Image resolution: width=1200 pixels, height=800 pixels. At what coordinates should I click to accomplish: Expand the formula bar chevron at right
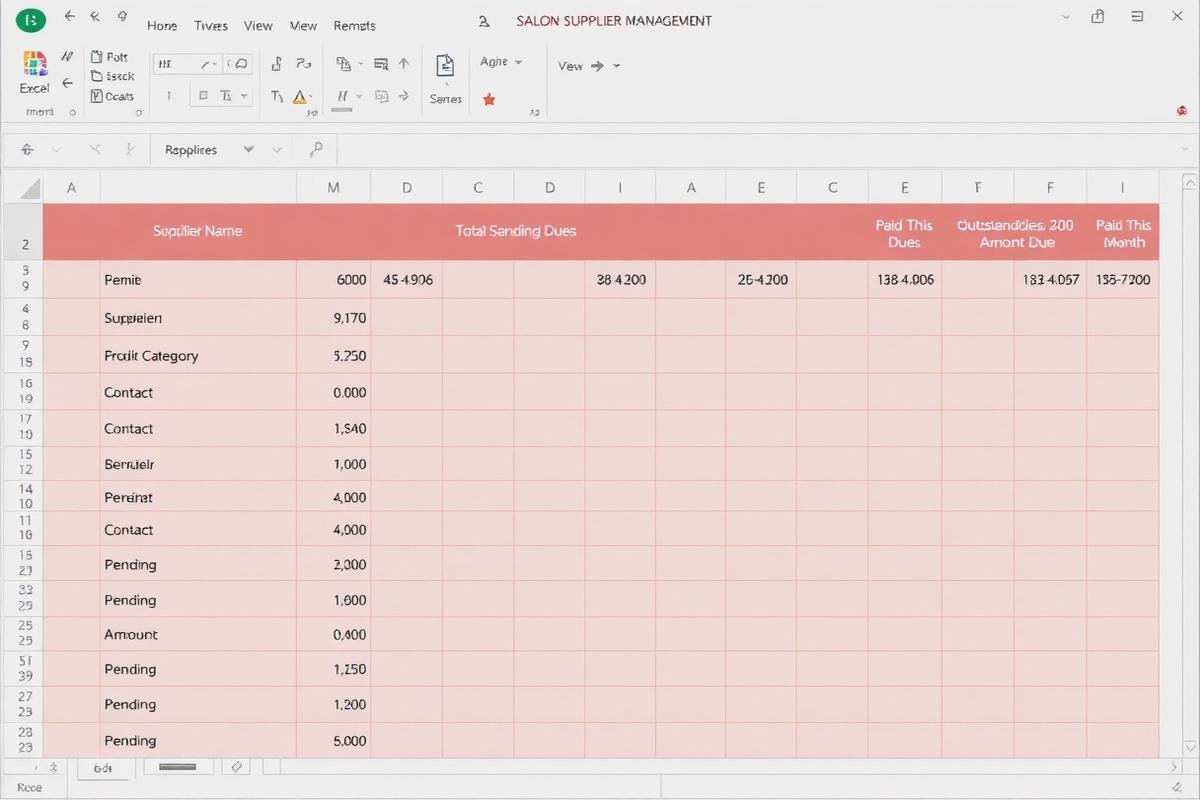[x=1185, y=150]
